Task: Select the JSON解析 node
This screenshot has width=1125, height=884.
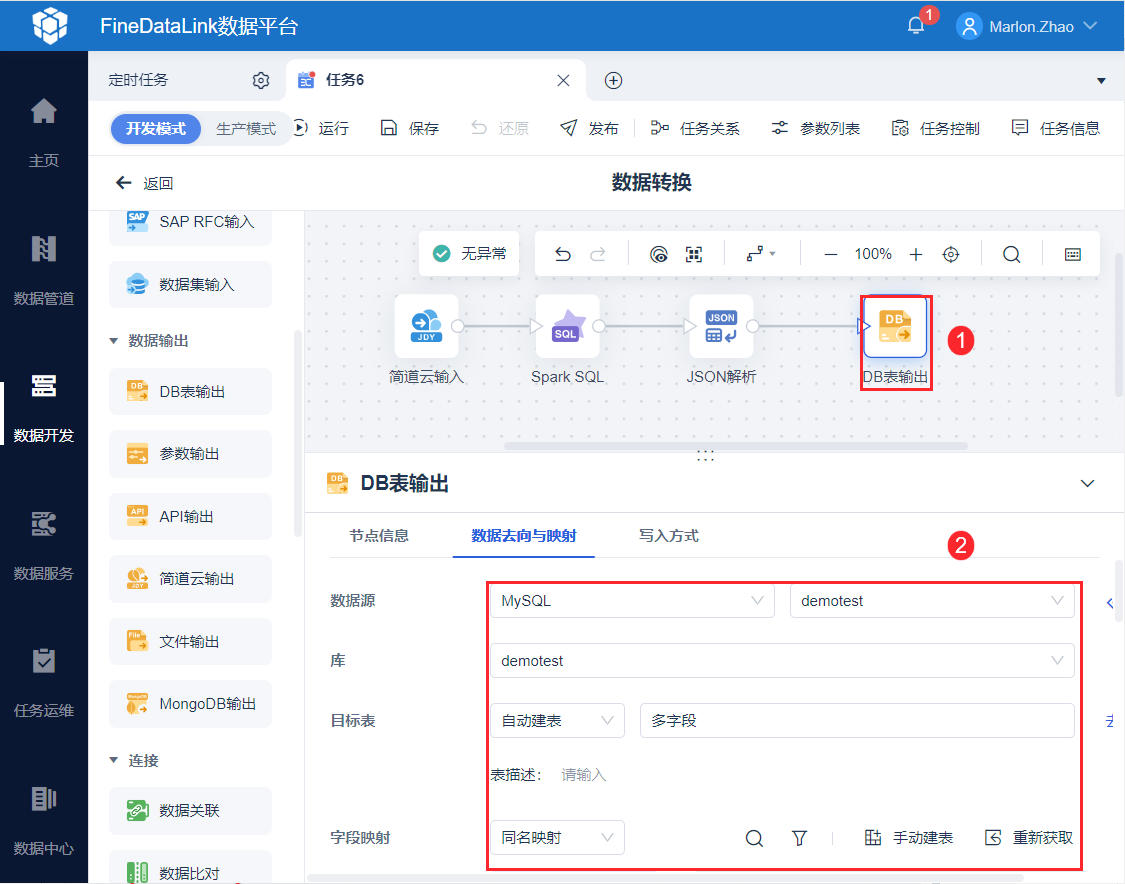Action: (x=721, y=326)
